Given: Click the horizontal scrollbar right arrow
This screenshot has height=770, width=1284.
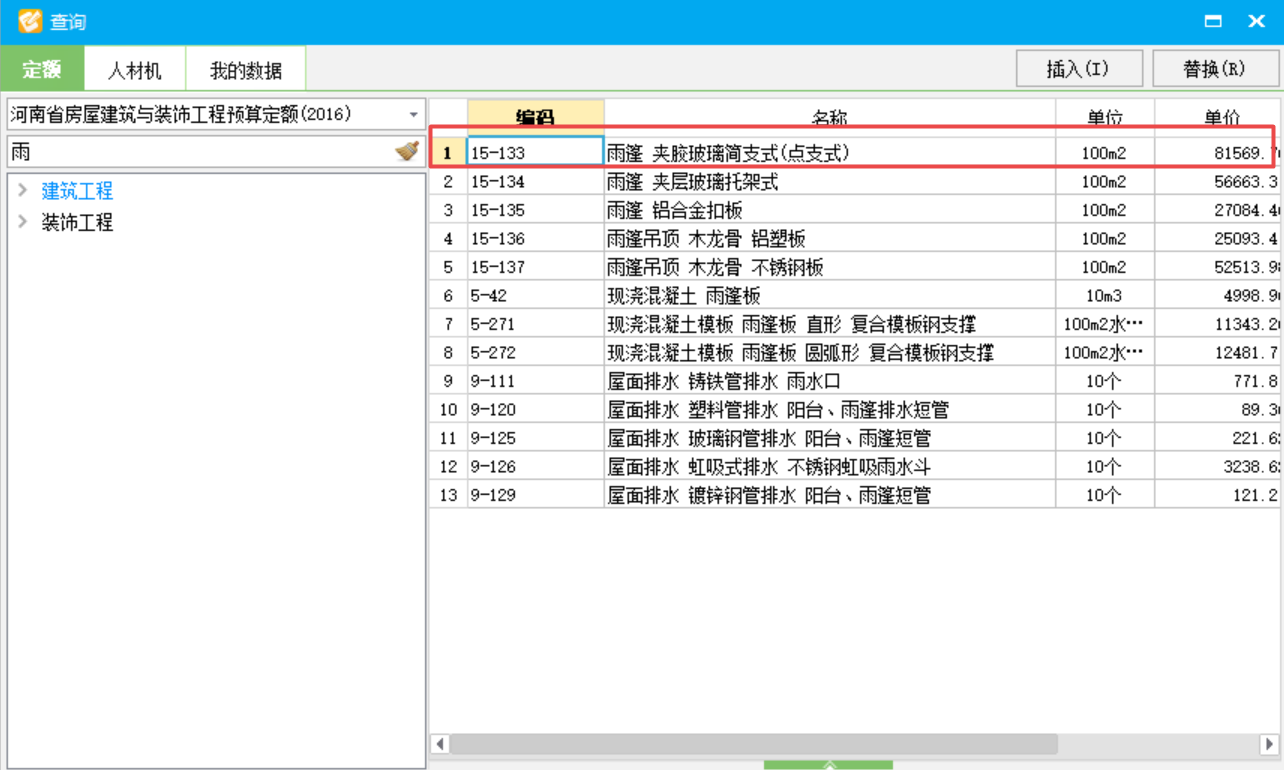Looking at the screenshot, I should click(x=1270, y=744).
